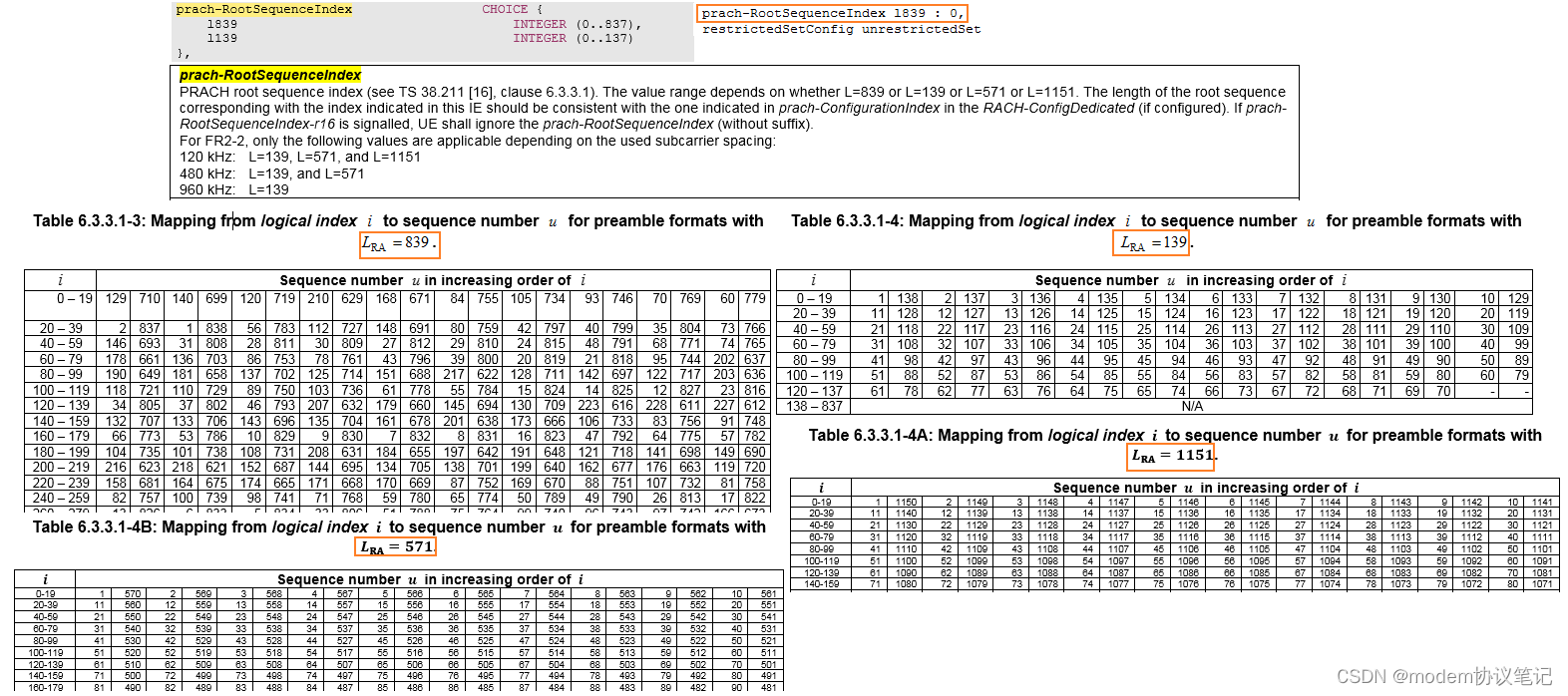
Task: Click cell '1071' in the L=1151 table
Action: click(x=1542, y=584)
